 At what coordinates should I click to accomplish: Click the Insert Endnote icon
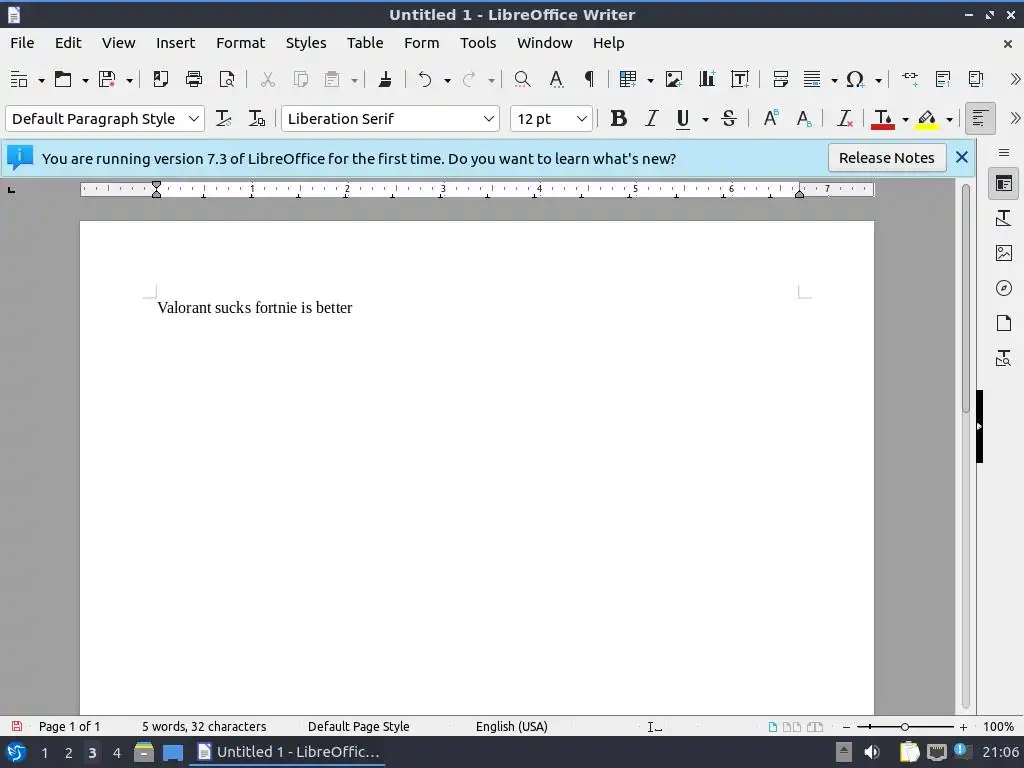976,80
